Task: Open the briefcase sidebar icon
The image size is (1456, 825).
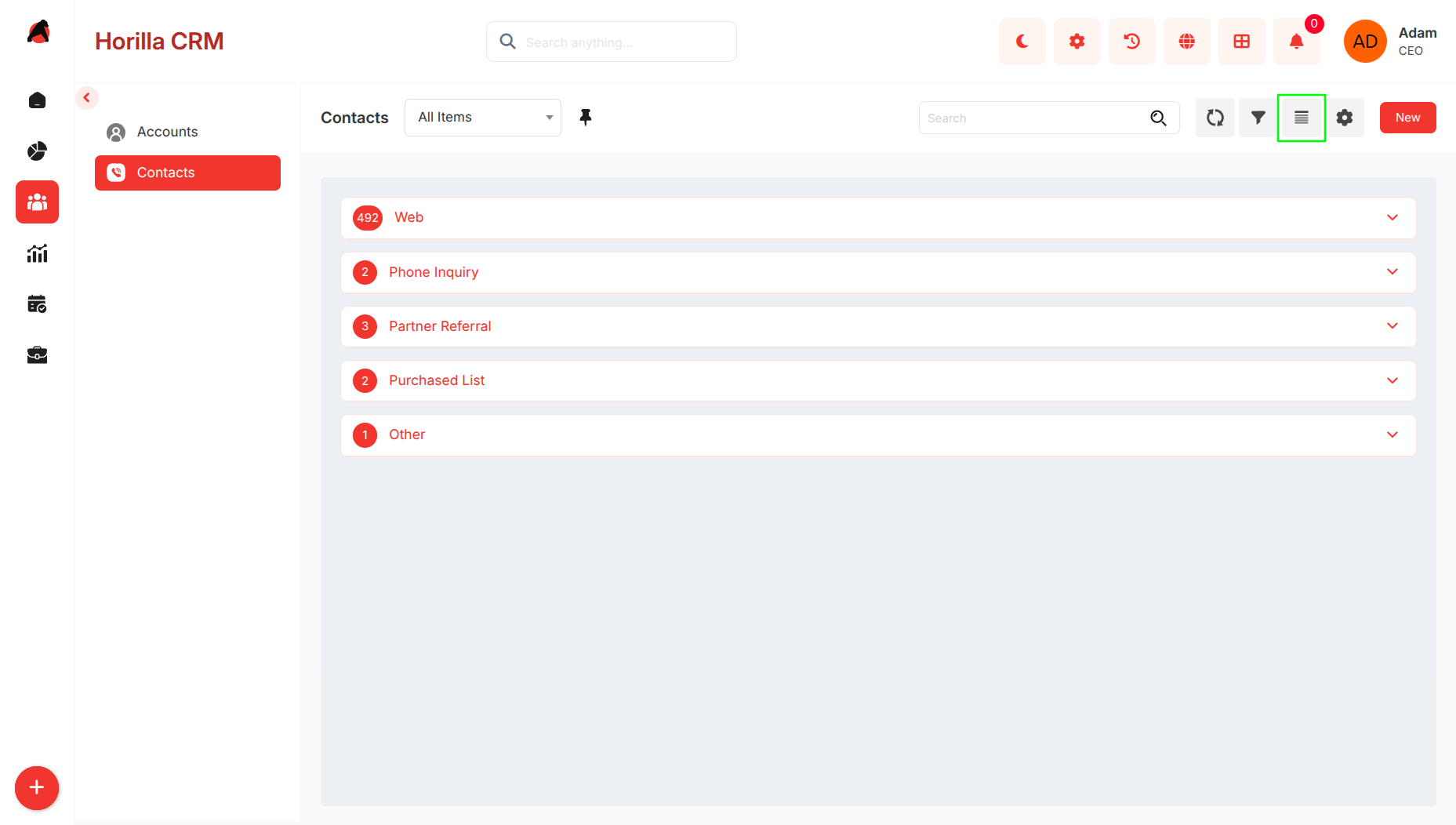Action: (x=37, y=355)
